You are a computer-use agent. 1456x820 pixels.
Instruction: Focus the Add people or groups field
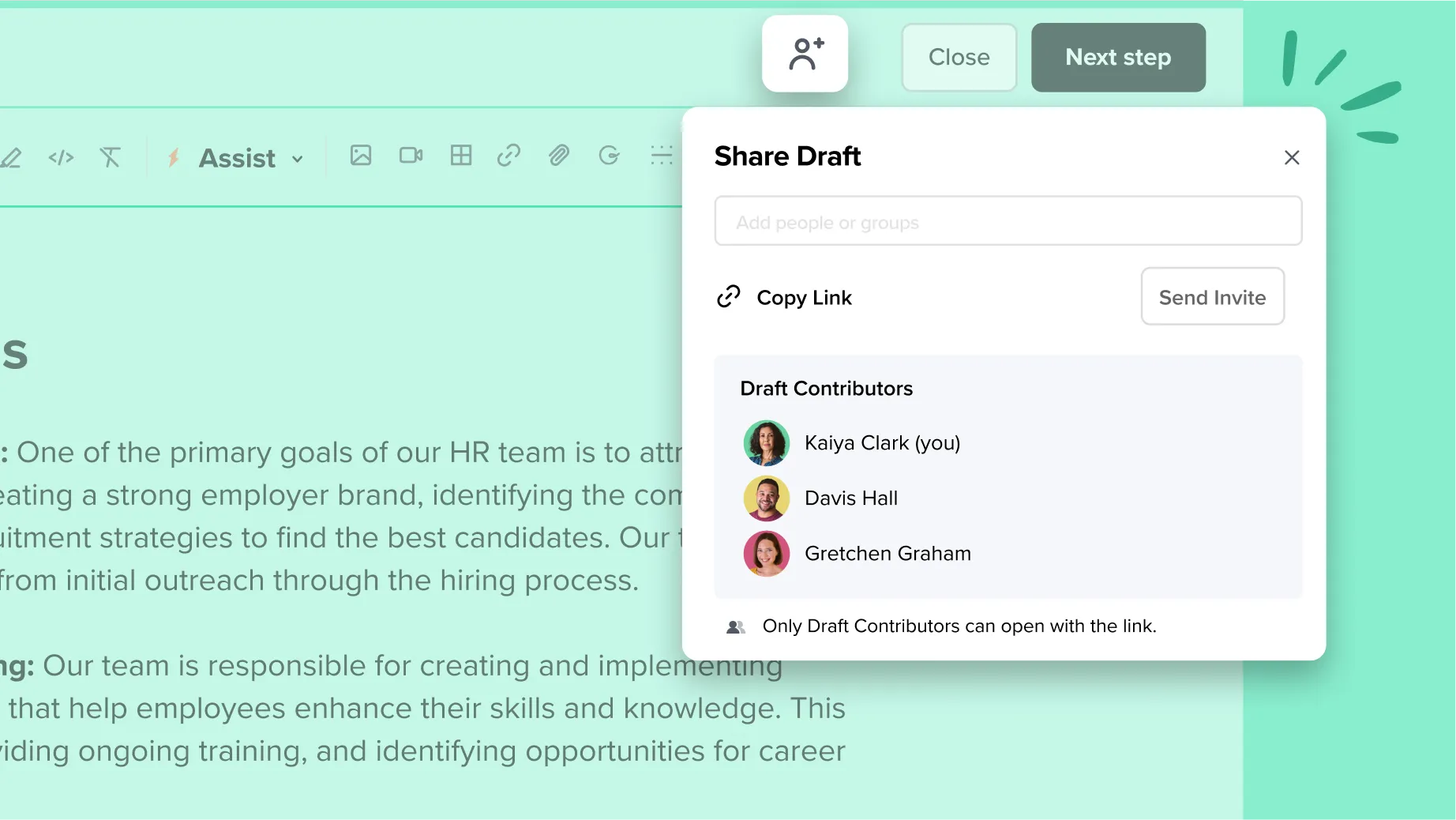[1008, 222]
